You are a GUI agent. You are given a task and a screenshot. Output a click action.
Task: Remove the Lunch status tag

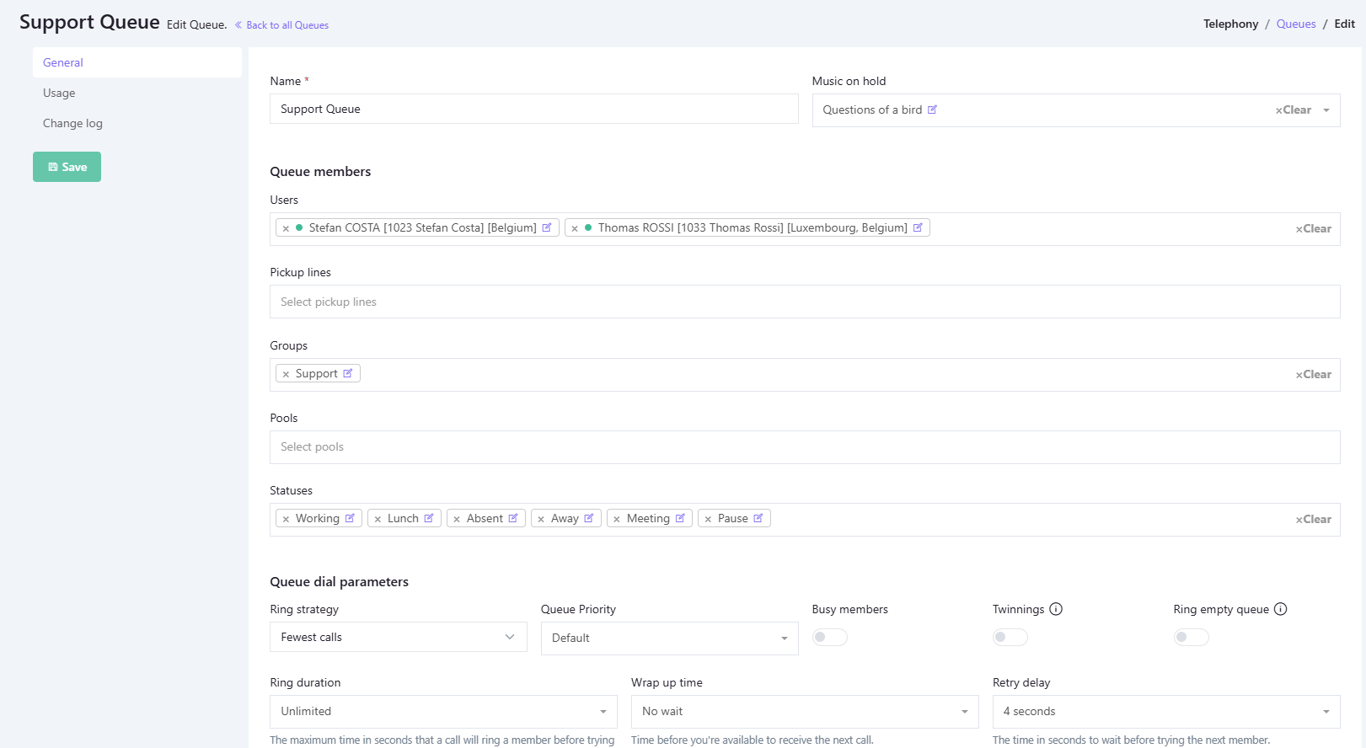point(377,519)
